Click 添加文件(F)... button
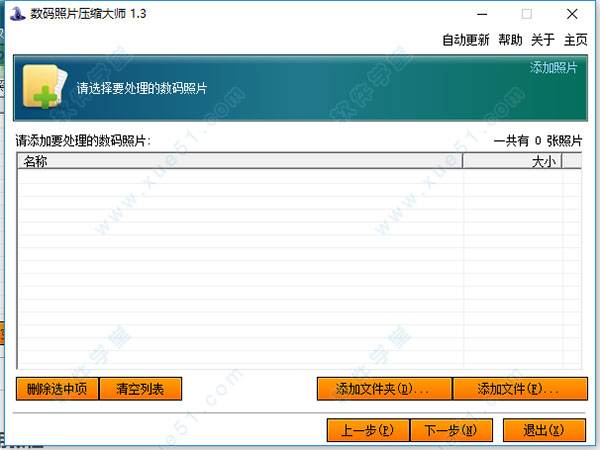The image size is (600, 450). (x=520, y=389)
